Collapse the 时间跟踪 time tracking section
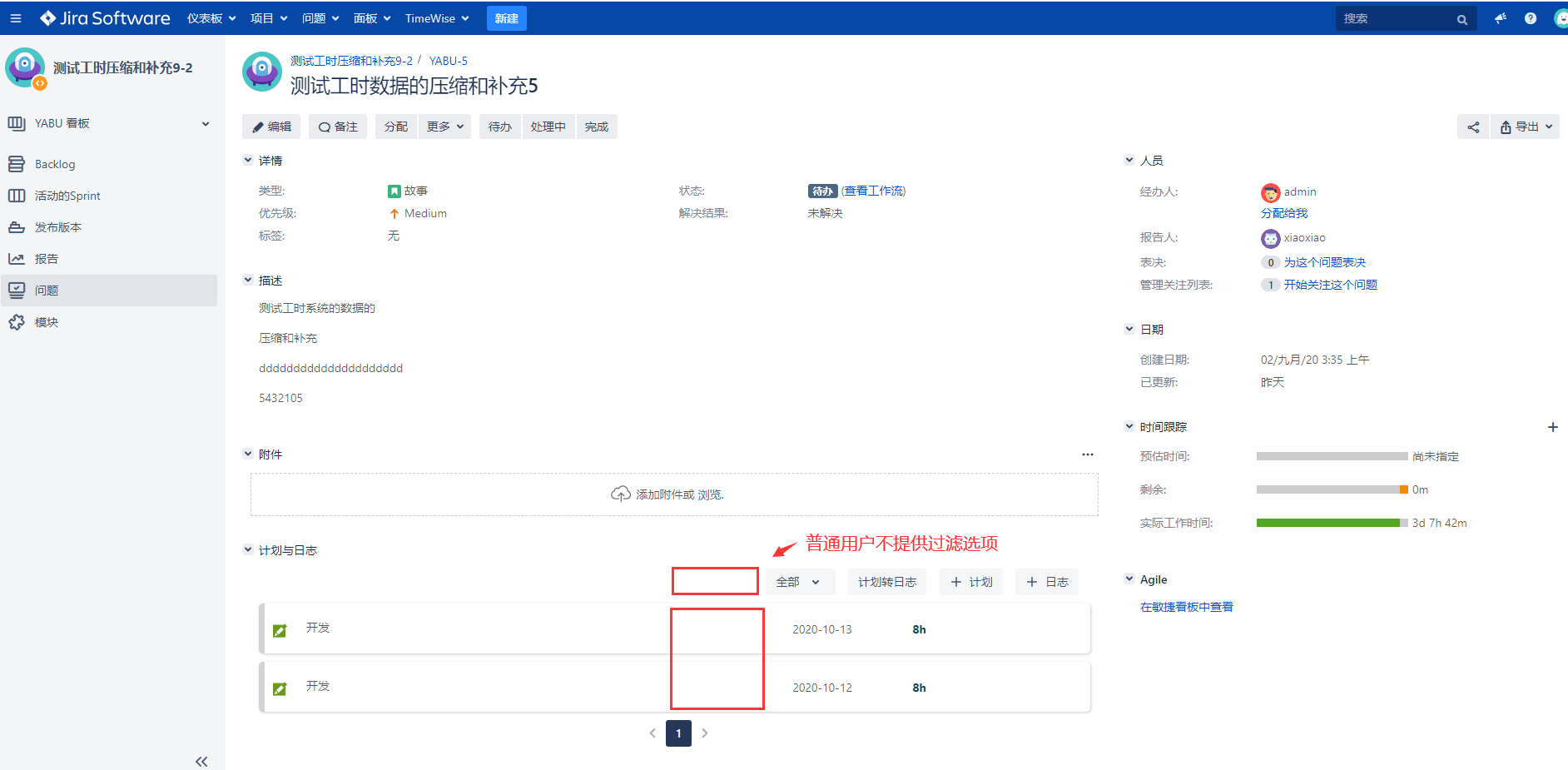This screenshot has height=770, width=1568. (x=1129, y=426)
